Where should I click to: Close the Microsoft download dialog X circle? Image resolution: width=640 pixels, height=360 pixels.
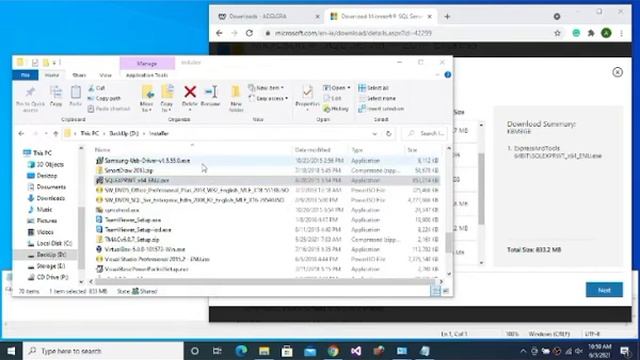coord(618,72)
